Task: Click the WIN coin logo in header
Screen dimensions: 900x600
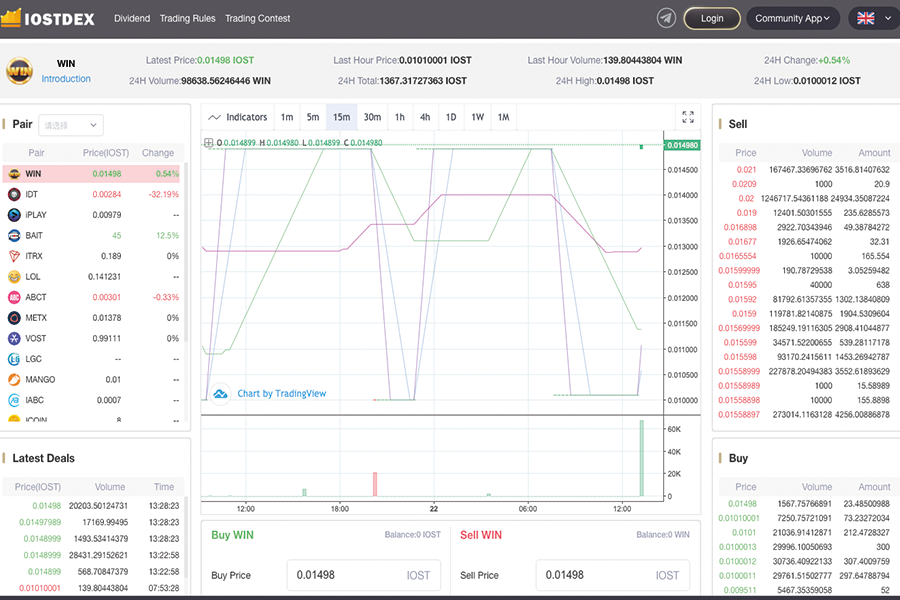Action: point(19,71)
